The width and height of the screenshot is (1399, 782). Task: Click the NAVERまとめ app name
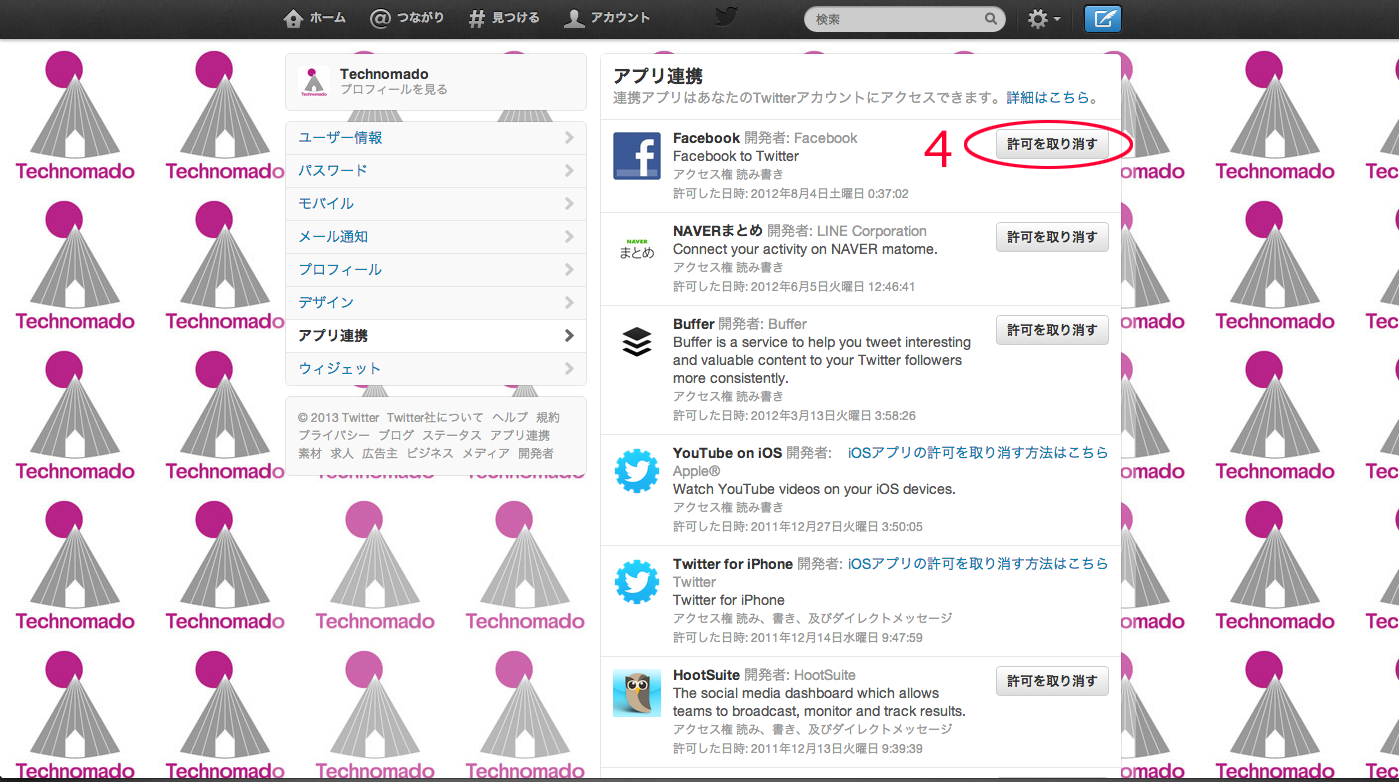coord(718,231)
